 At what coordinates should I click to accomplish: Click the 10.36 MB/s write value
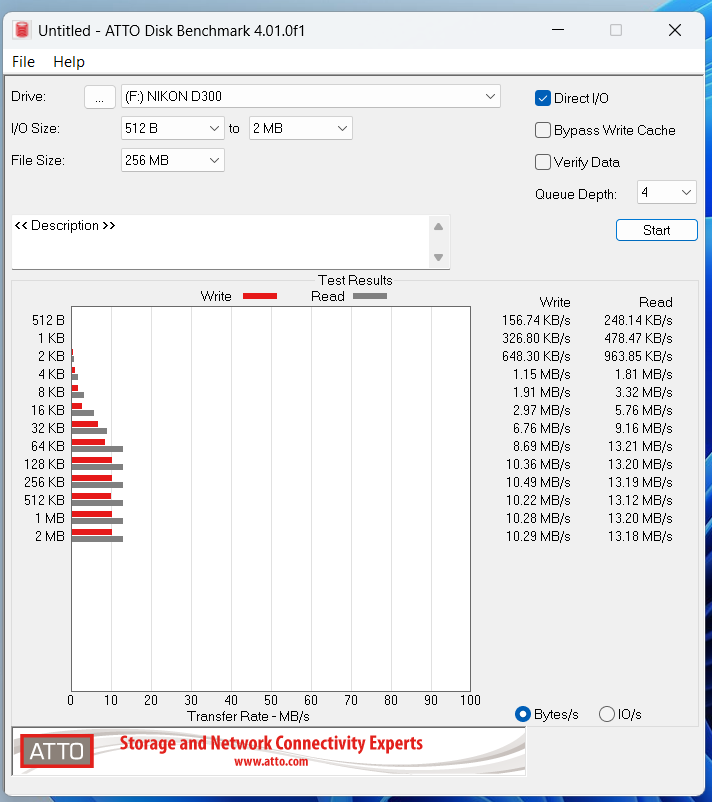point(538,464)
